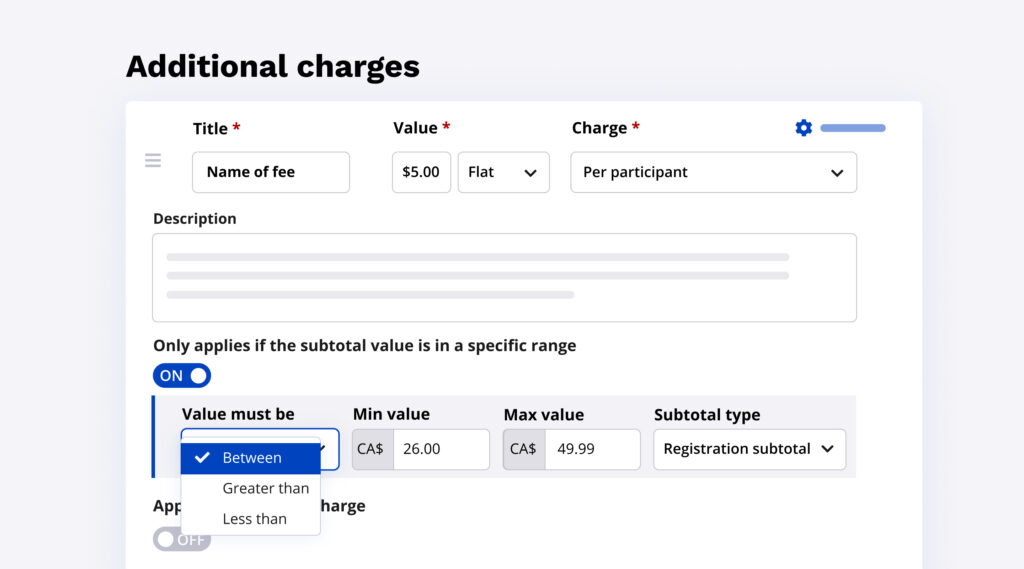
Task: Click the Min value 26.00 field
Action: coord(440,449)
